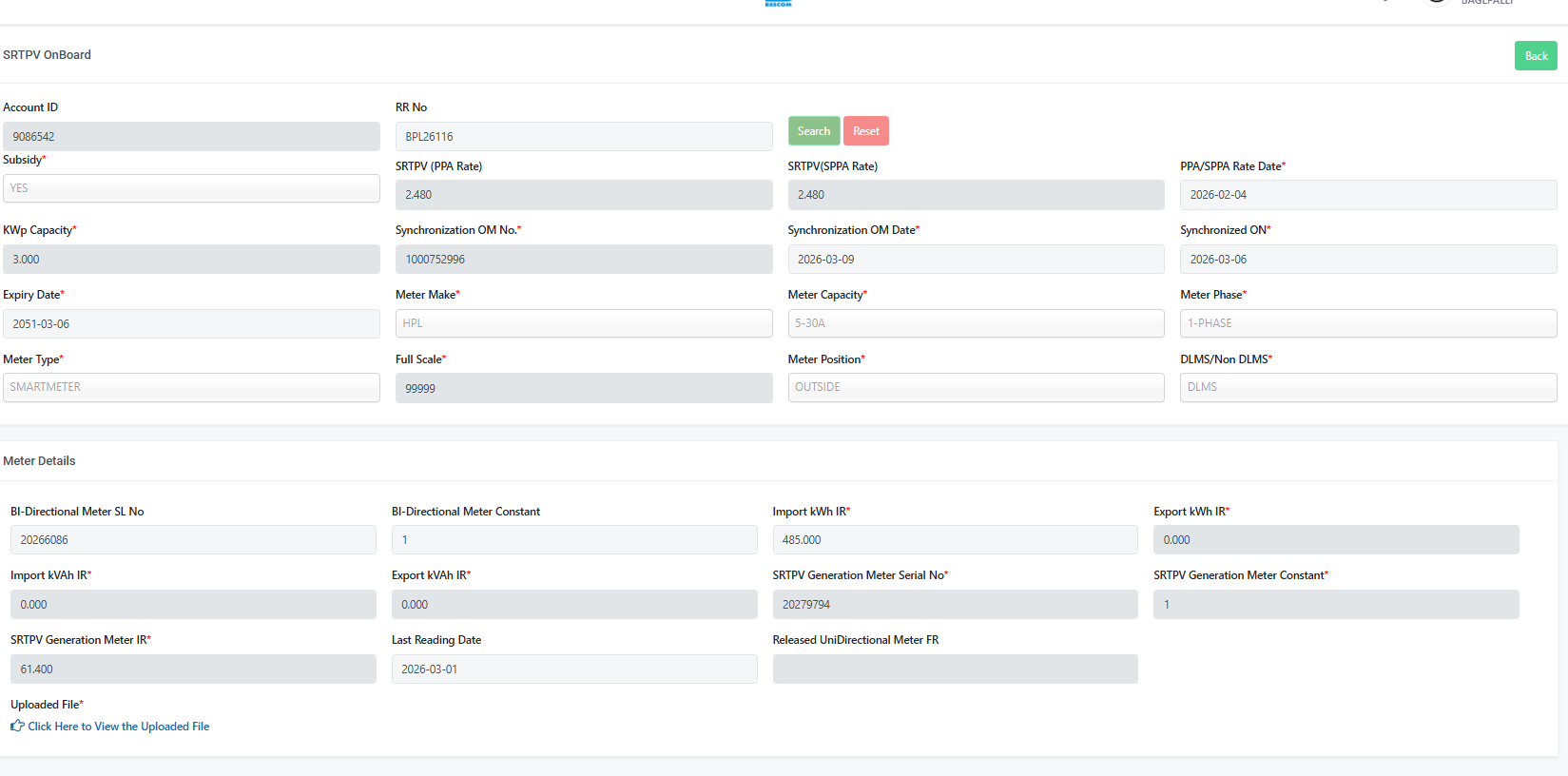
Task: Click the SRTPV Generation Meter Serial No field
Action: click(956, 605)
